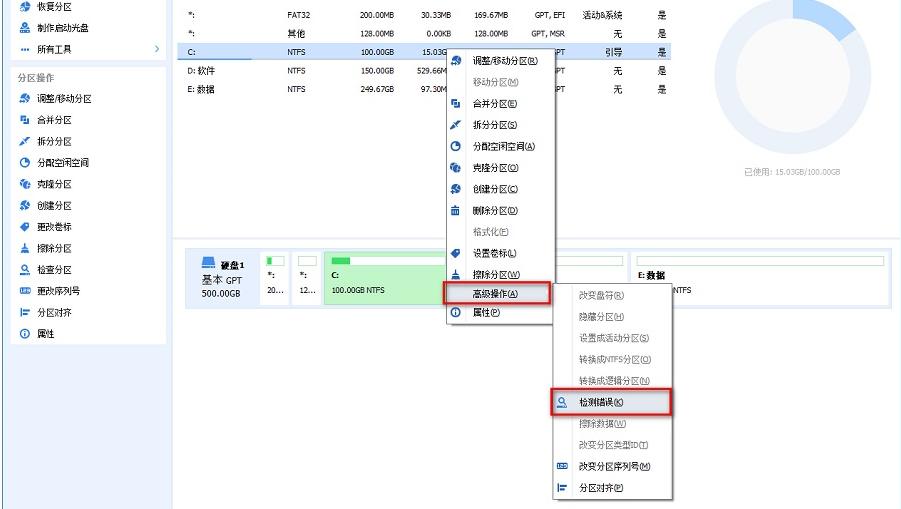Click sidebar Allocate Free Space (分配空闲空间) icon

click(x=25, y=163)
